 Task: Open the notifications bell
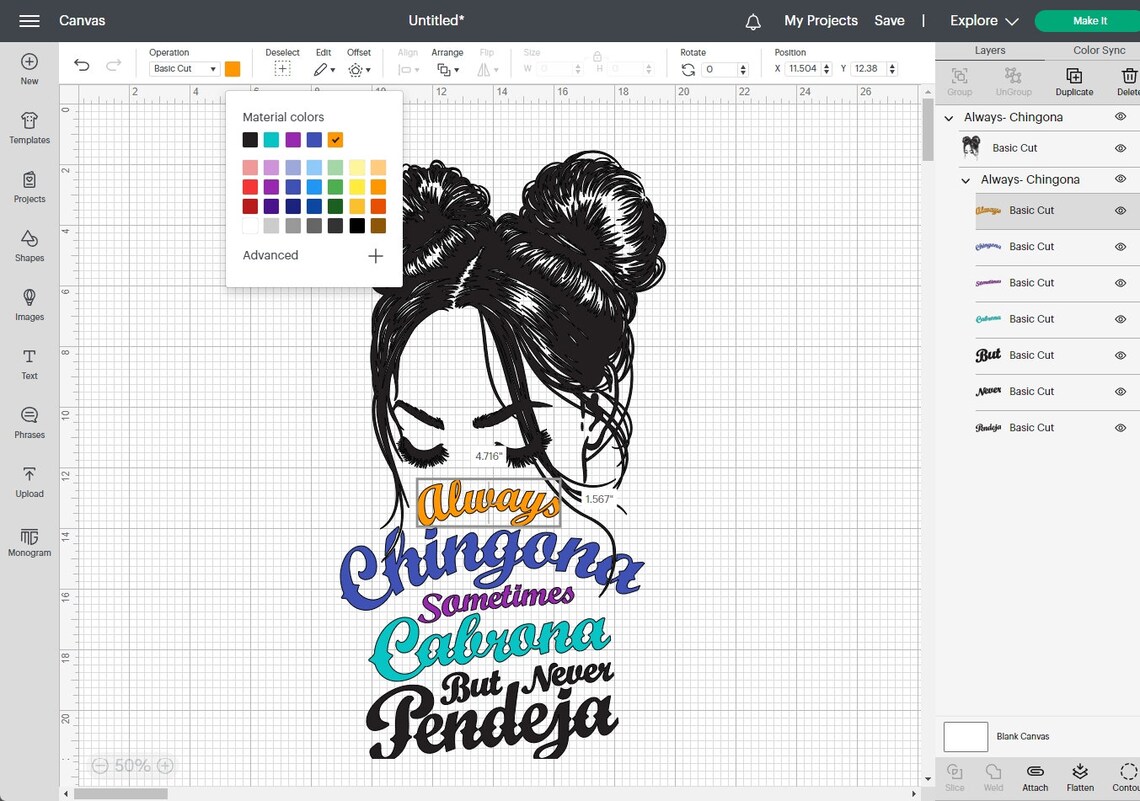752,20
